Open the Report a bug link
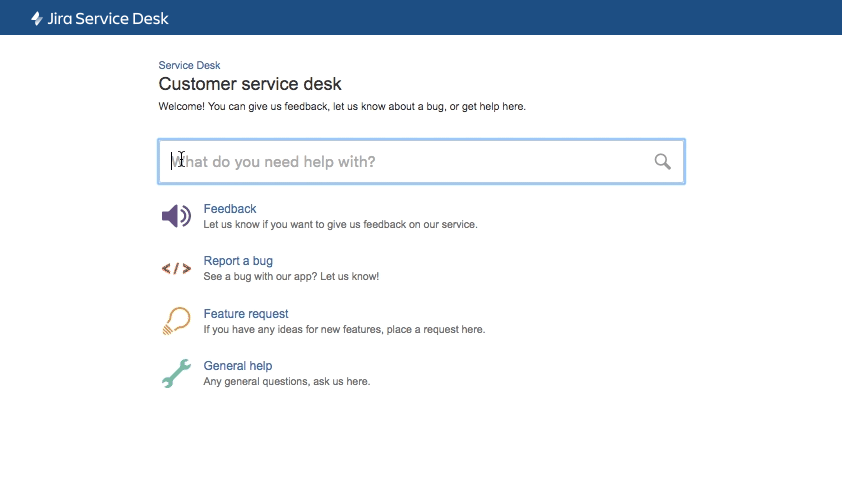Image resolution: width=842 pixels, height=490 pixels. point(238,261)
